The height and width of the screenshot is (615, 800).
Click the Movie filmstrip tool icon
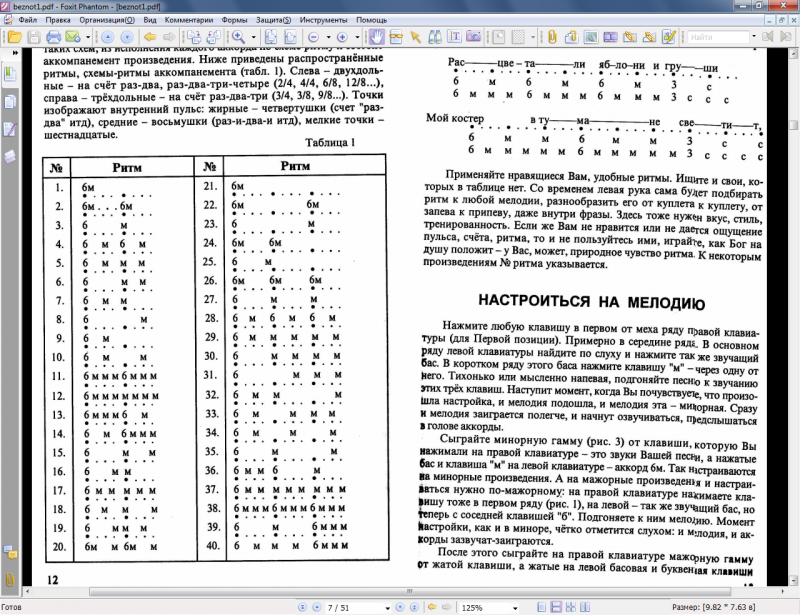click(x=610, y=37)
